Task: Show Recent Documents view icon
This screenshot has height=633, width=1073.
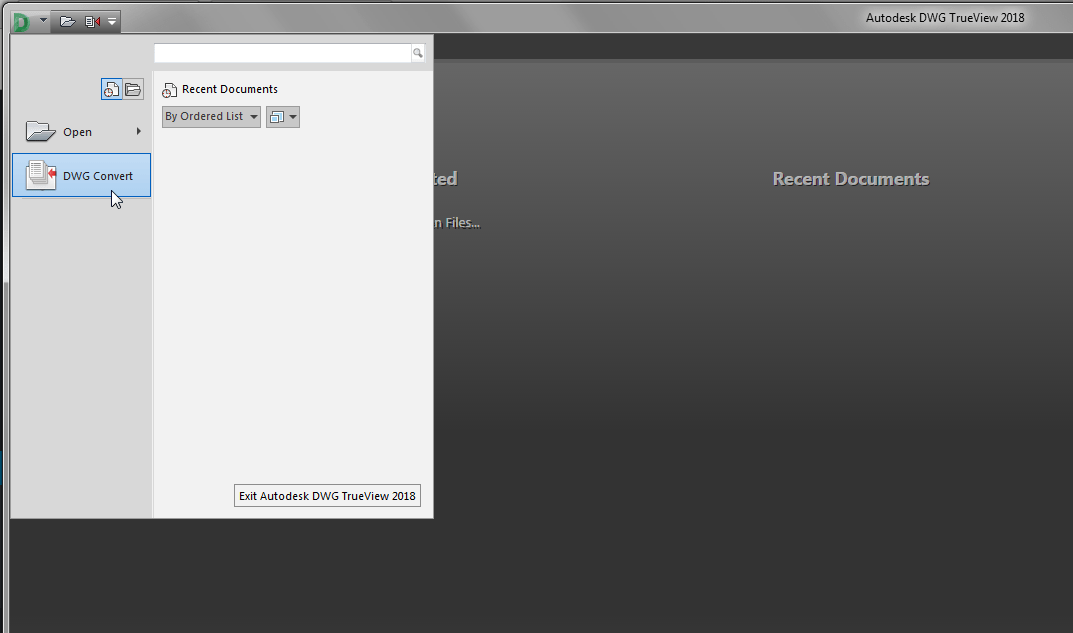Action: pyautogui.click(x=112, y=90)
